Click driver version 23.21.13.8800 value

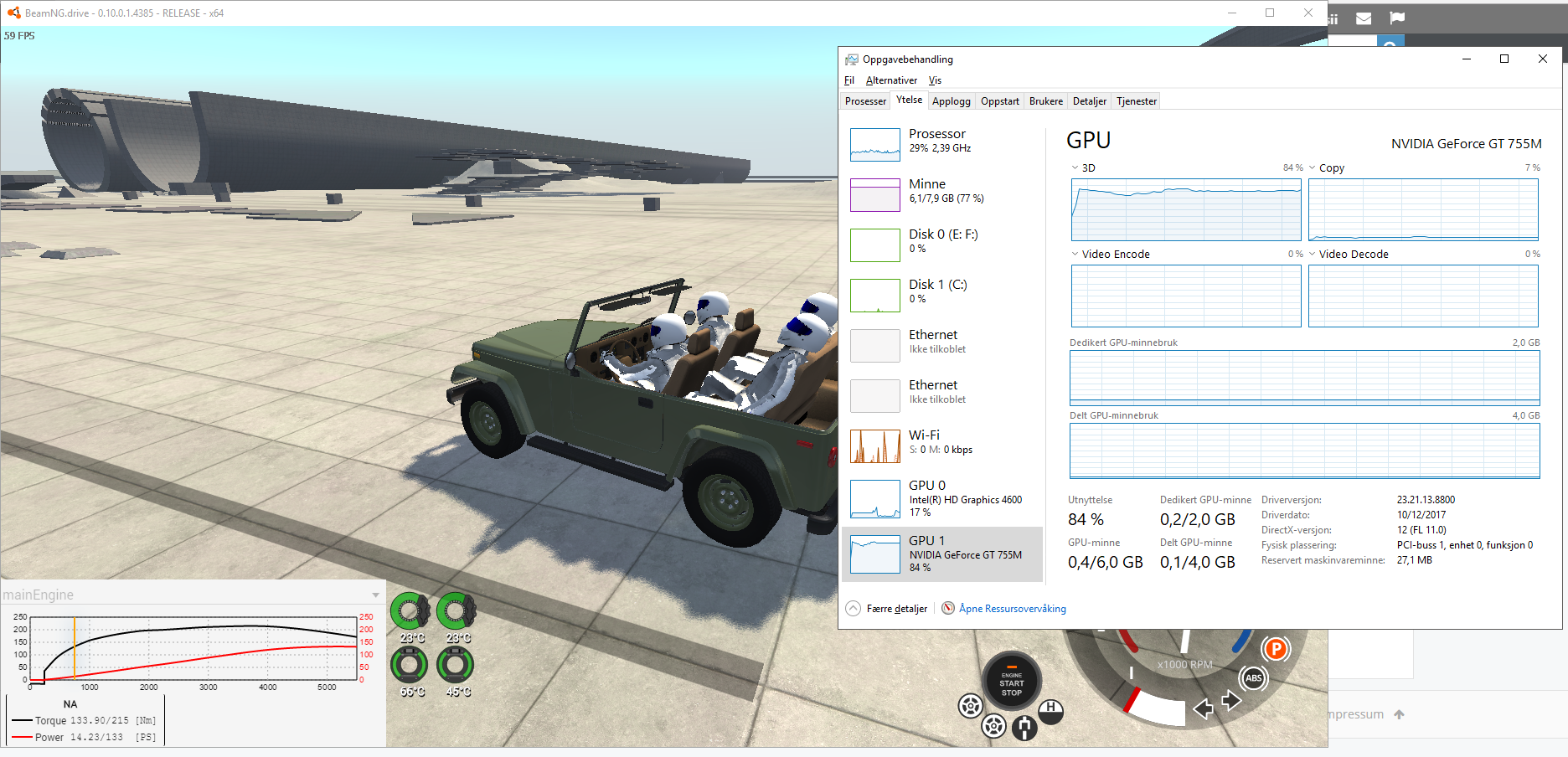pos(1426,500)
